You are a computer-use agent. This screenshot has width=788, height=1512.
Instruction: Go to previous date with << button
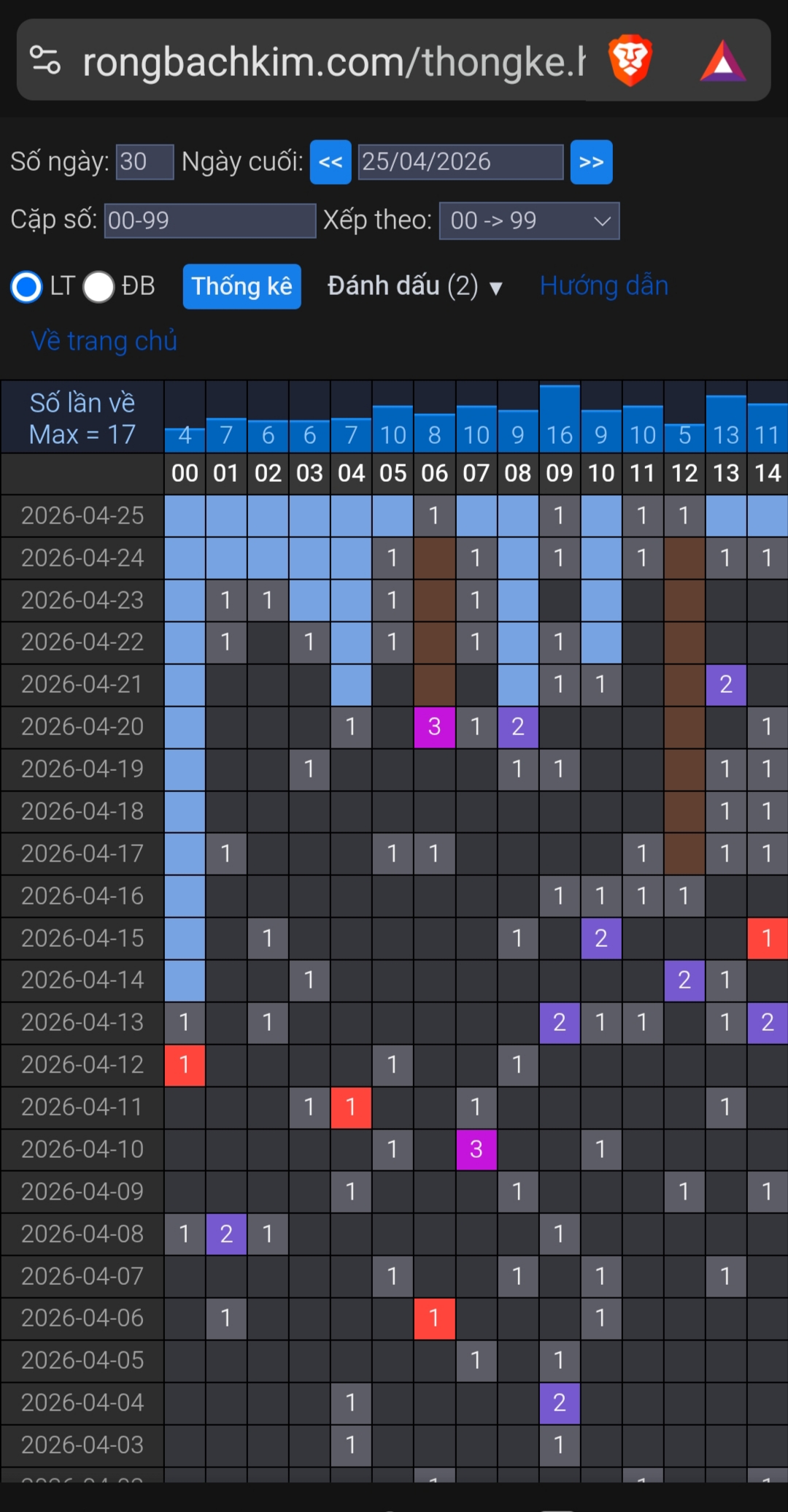pyautogui.click(x=331, y=162)
